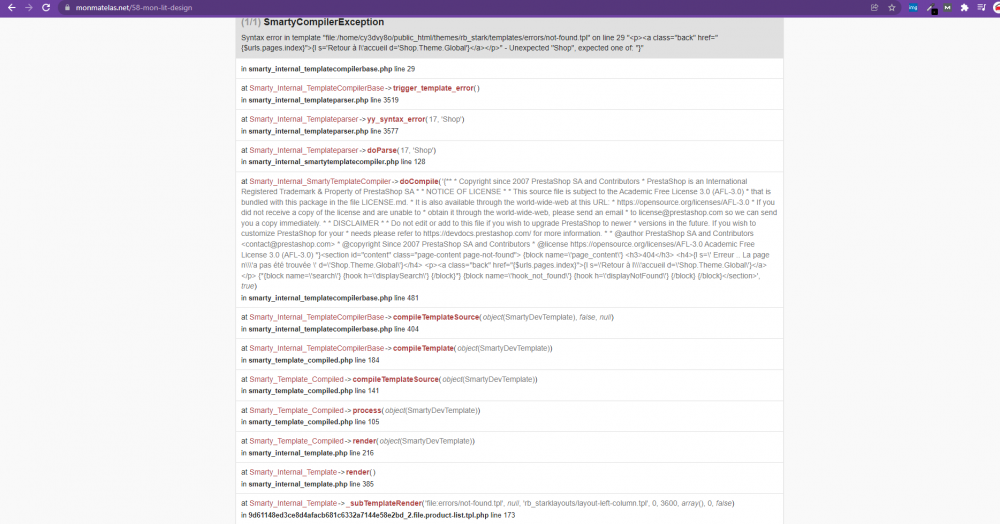Reload the monmatelas.net page
Screen dimensions: 1000x524
[46, 8]
